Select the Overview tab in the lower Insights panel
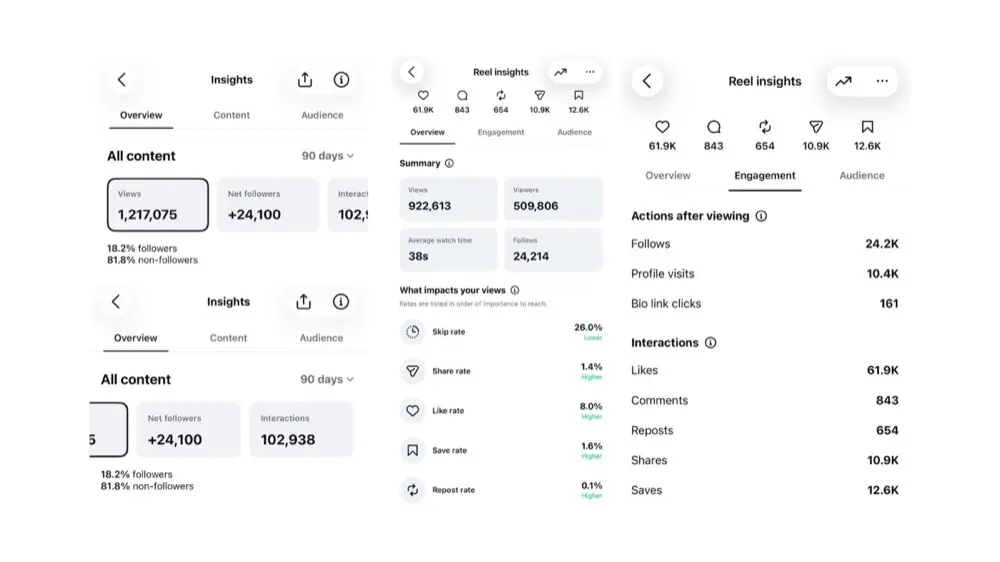Screen dimensions: 1000x562 coord(136,338)
